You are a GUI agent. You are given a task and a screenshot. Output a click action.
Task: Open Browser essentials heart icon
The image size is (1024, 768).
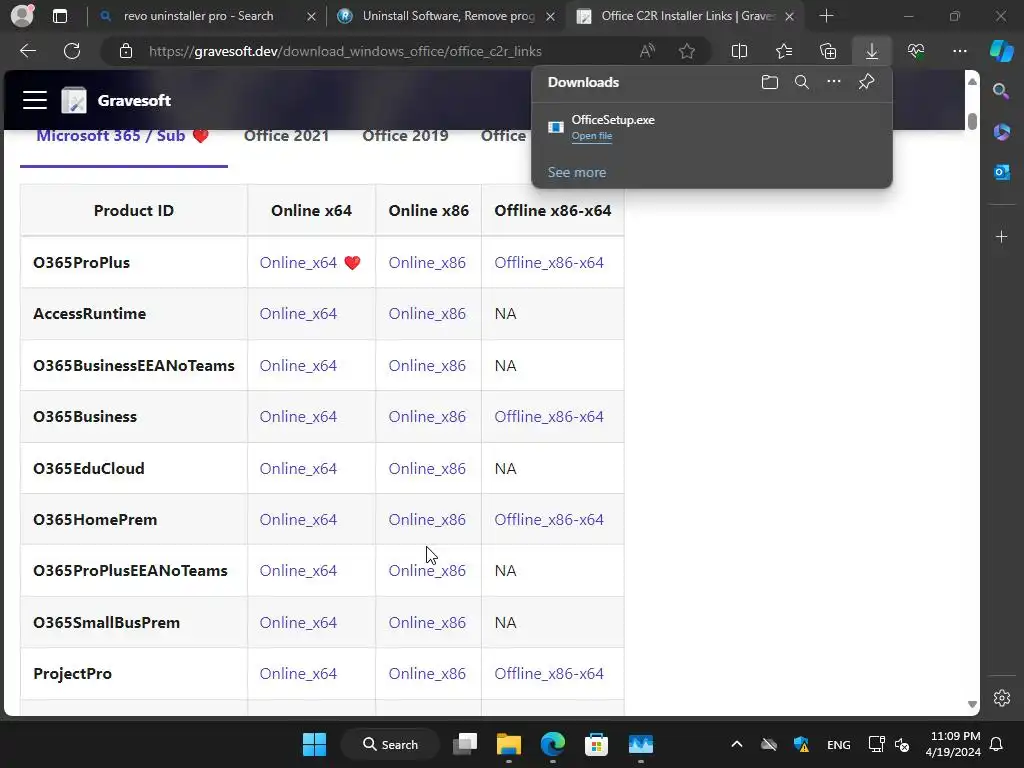point(916,51)
